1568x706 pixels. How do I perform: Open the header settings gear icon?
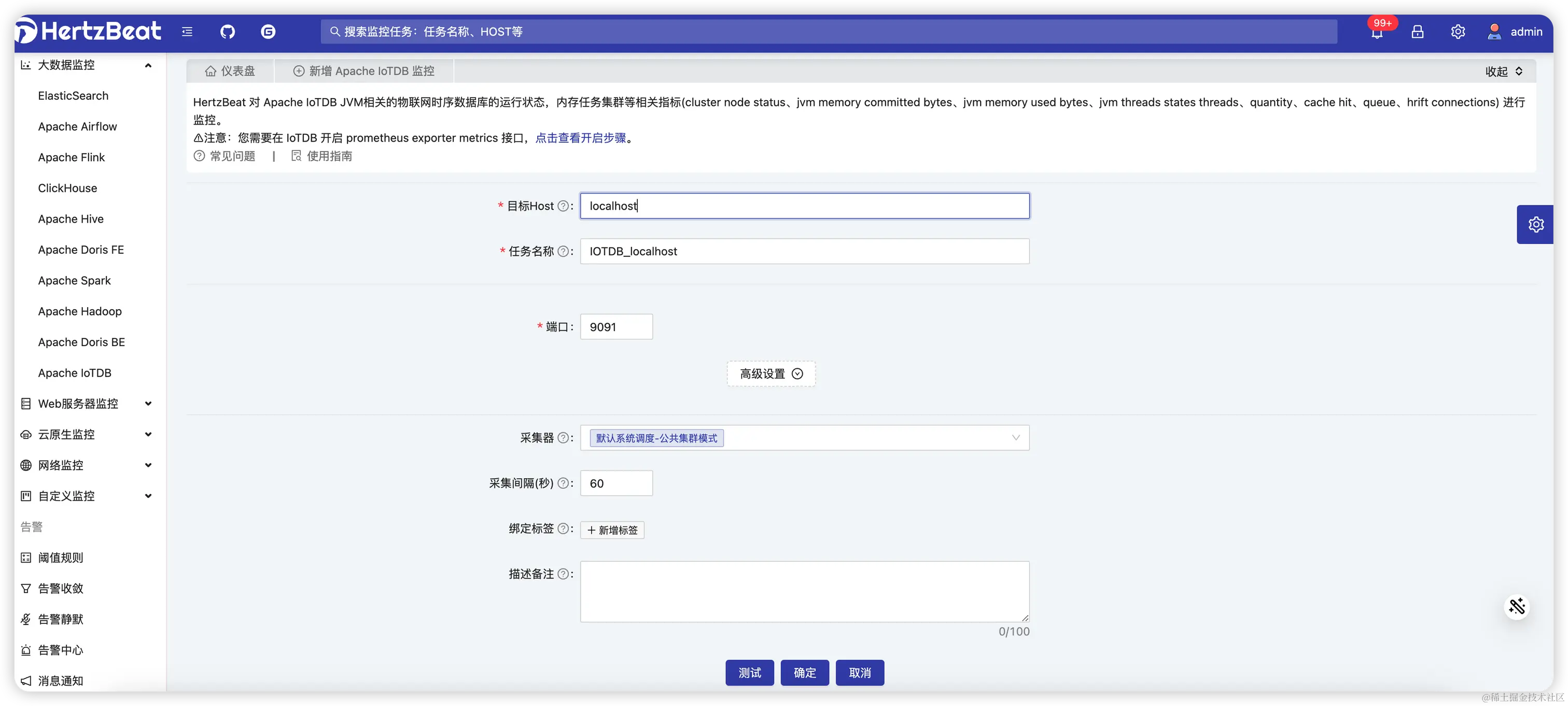tap(1458, 32)
